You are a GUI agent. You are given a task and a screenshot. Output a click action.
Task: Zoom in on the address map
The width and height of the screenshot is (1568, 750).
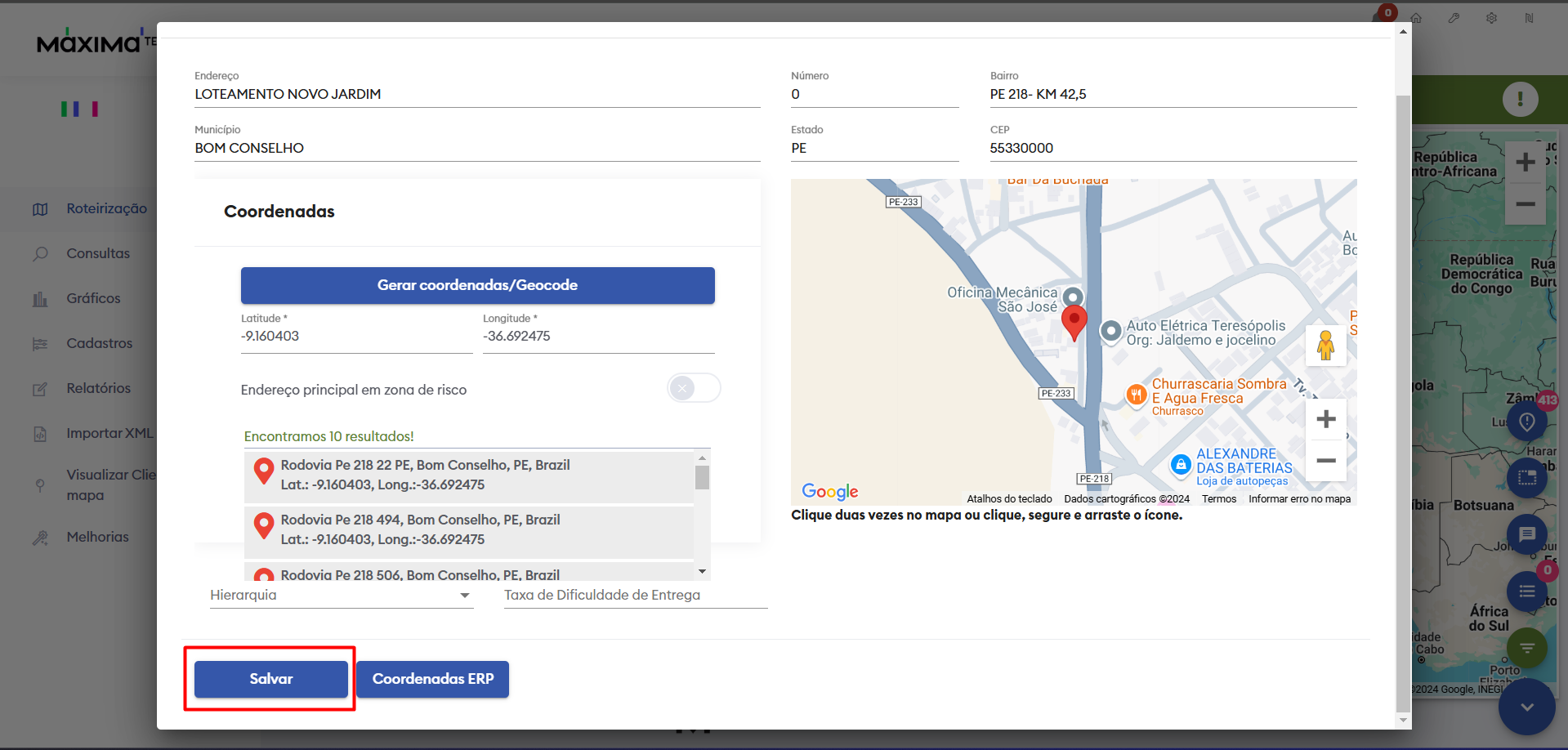click(x=1325, y=419)
